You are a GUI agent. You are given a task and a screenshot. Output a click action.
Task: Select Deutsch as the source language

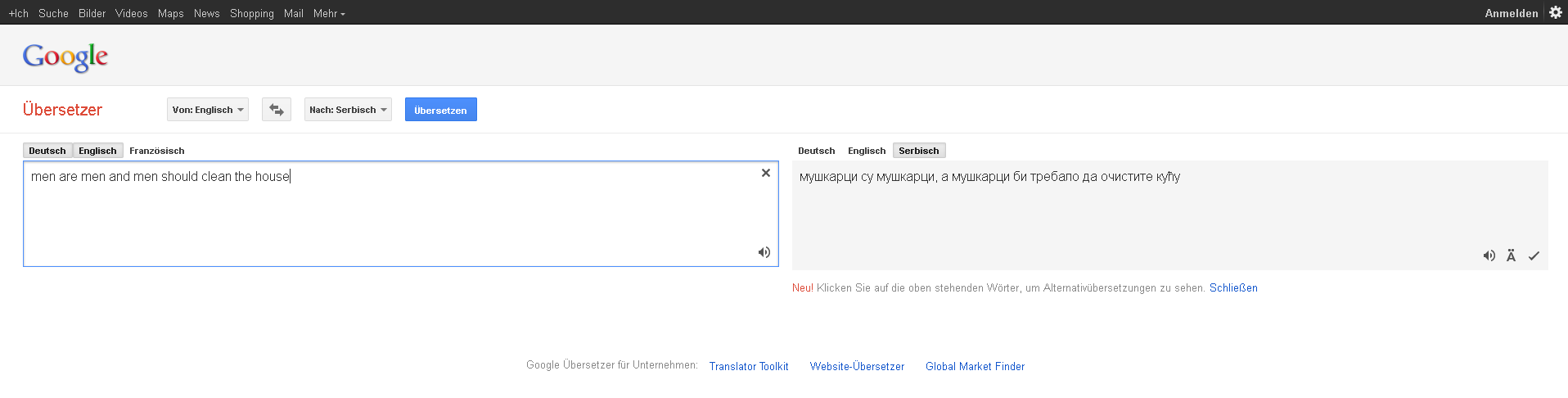[x=47, y=151]
